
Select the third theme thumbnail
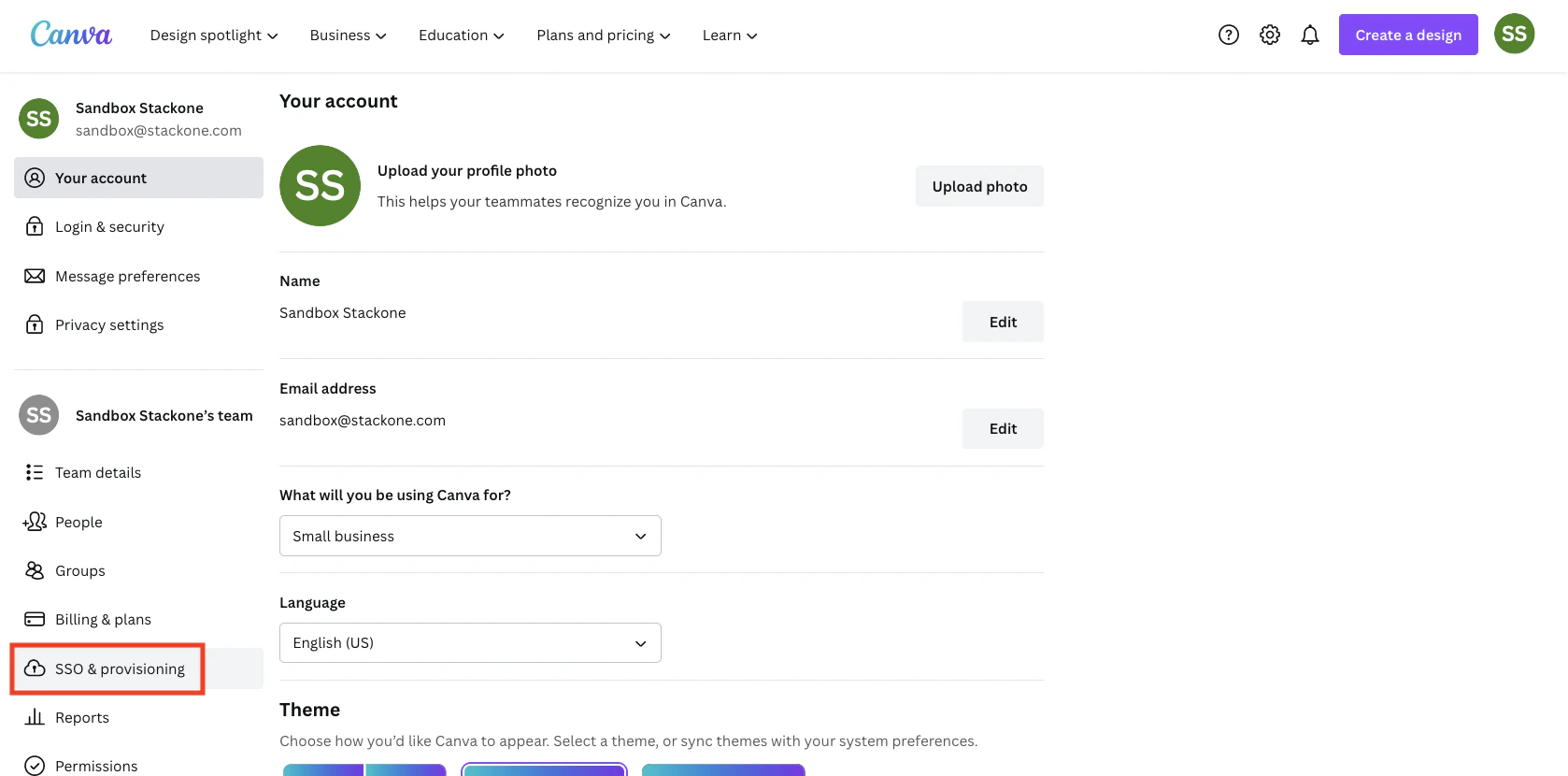tap(723, 769)
